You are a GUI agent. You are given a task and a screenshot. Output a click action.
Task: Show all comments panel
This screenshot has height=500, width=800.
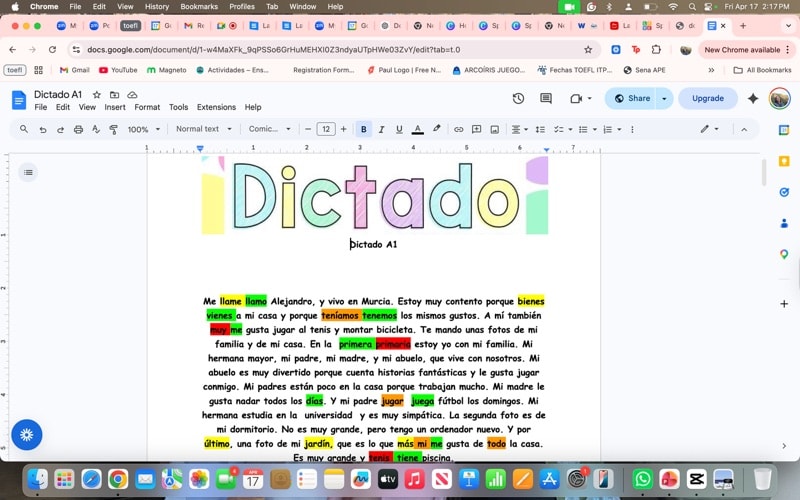coord(546,98)
